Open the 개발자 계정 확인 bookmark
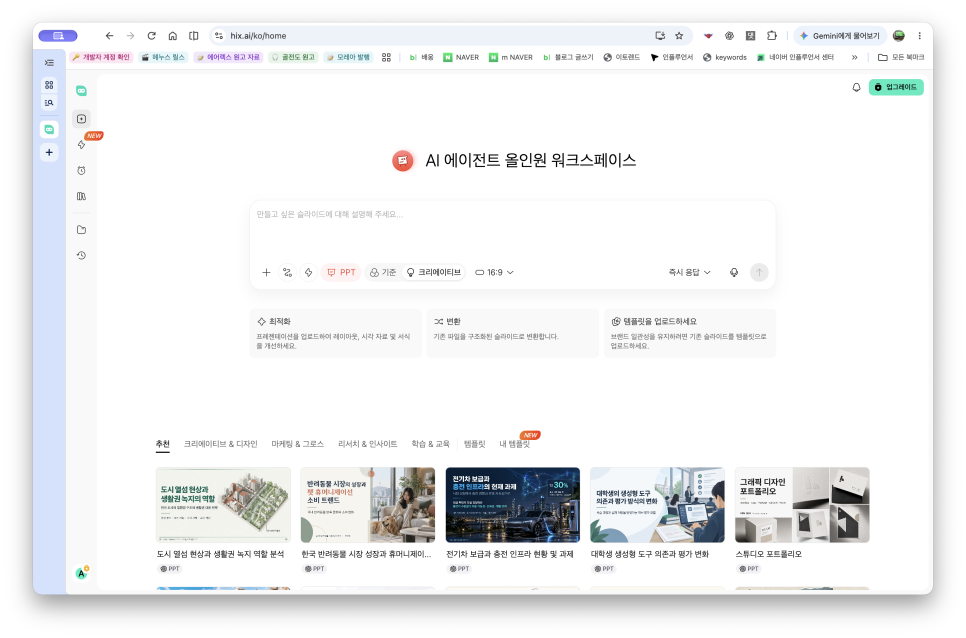 point(101,57)
